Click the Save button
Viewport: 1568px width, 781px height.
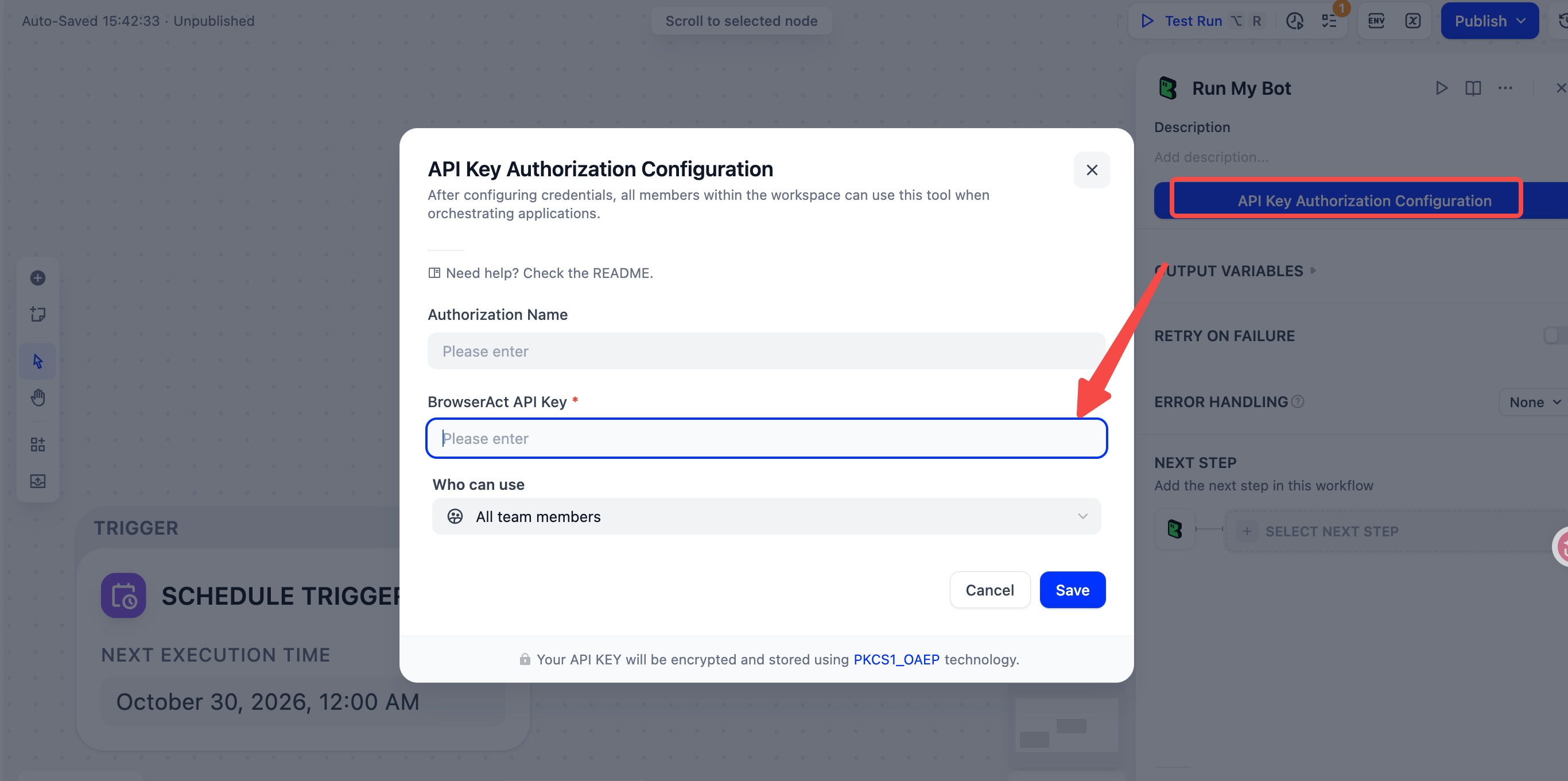click(x=1073, y=590)
